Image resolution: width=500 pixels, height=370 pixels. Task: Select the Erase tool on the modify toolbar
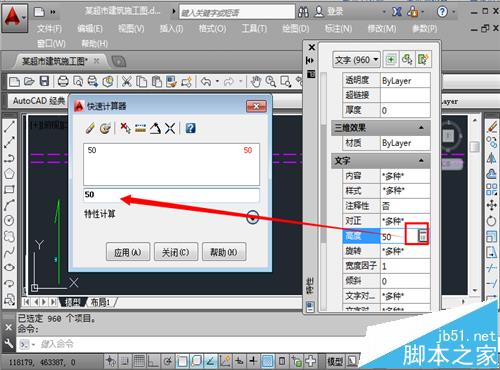click(492, 127)
